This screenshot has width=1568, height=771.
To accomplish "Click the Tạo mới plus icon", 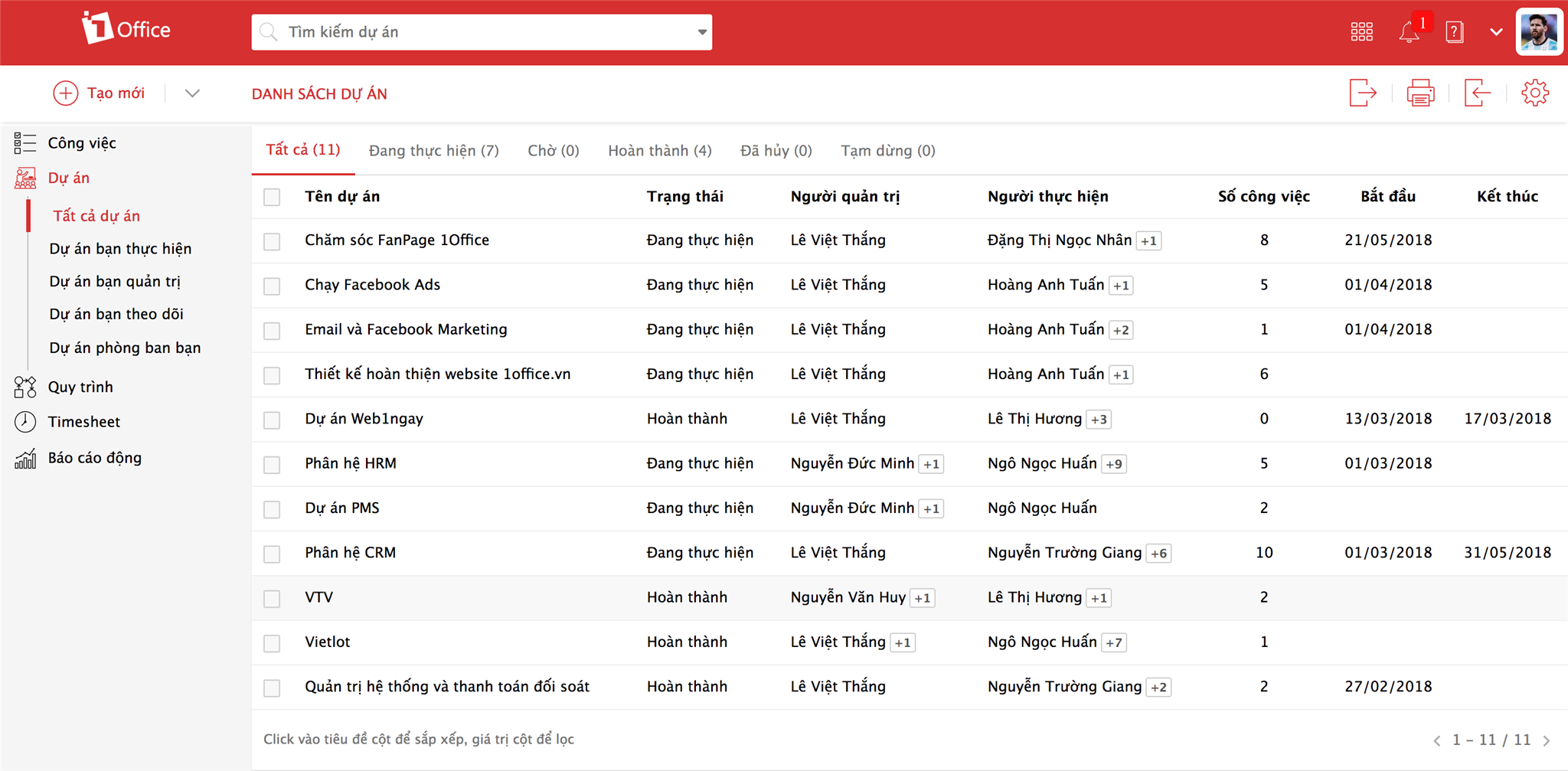I will 65,93.
